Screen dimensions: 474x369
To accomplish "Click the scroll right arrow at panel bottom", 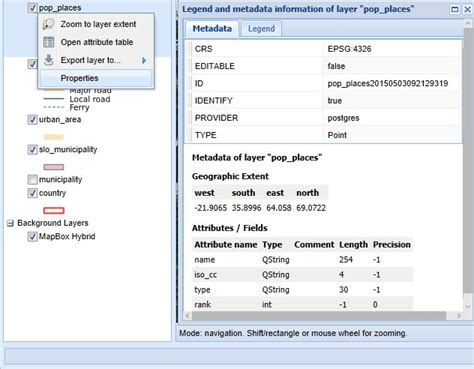I will pos(459,315).
